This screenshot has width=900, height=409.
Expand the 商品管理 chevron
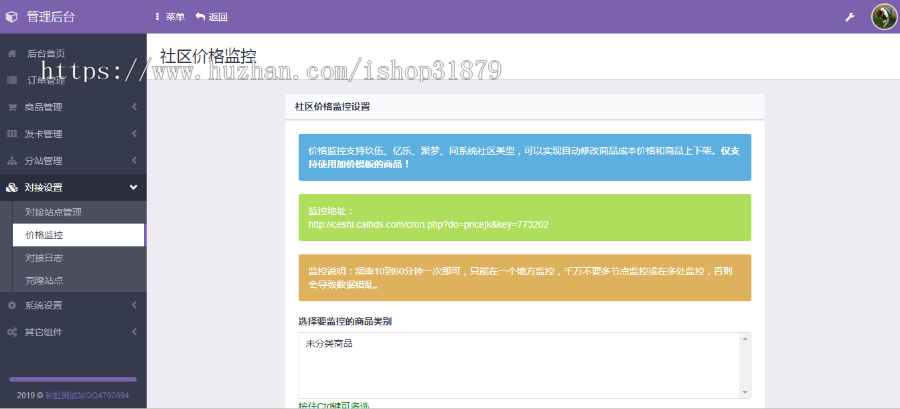(x=134, y=107)
